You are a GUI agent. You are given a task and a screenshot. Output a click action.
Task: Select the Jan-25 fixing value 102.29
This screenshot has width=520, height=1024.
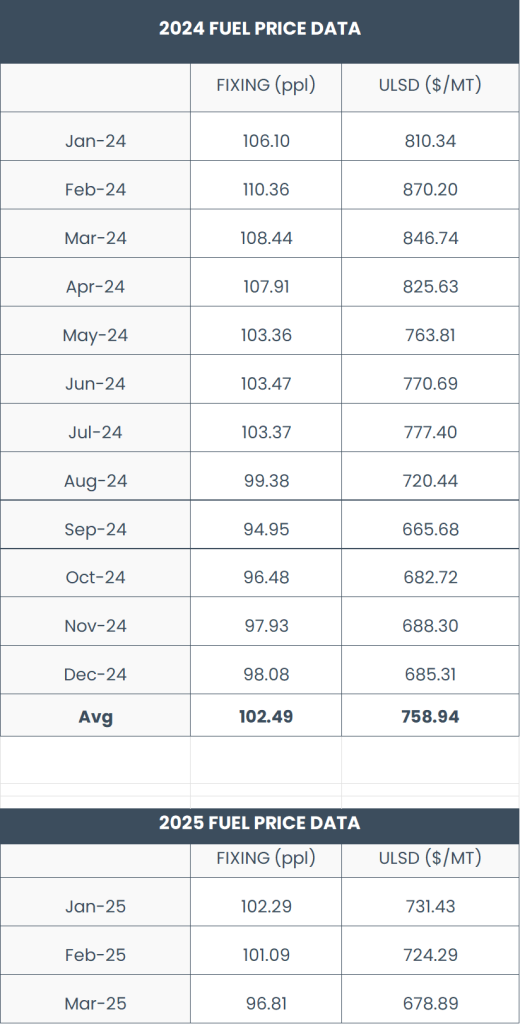coord(266,906)
